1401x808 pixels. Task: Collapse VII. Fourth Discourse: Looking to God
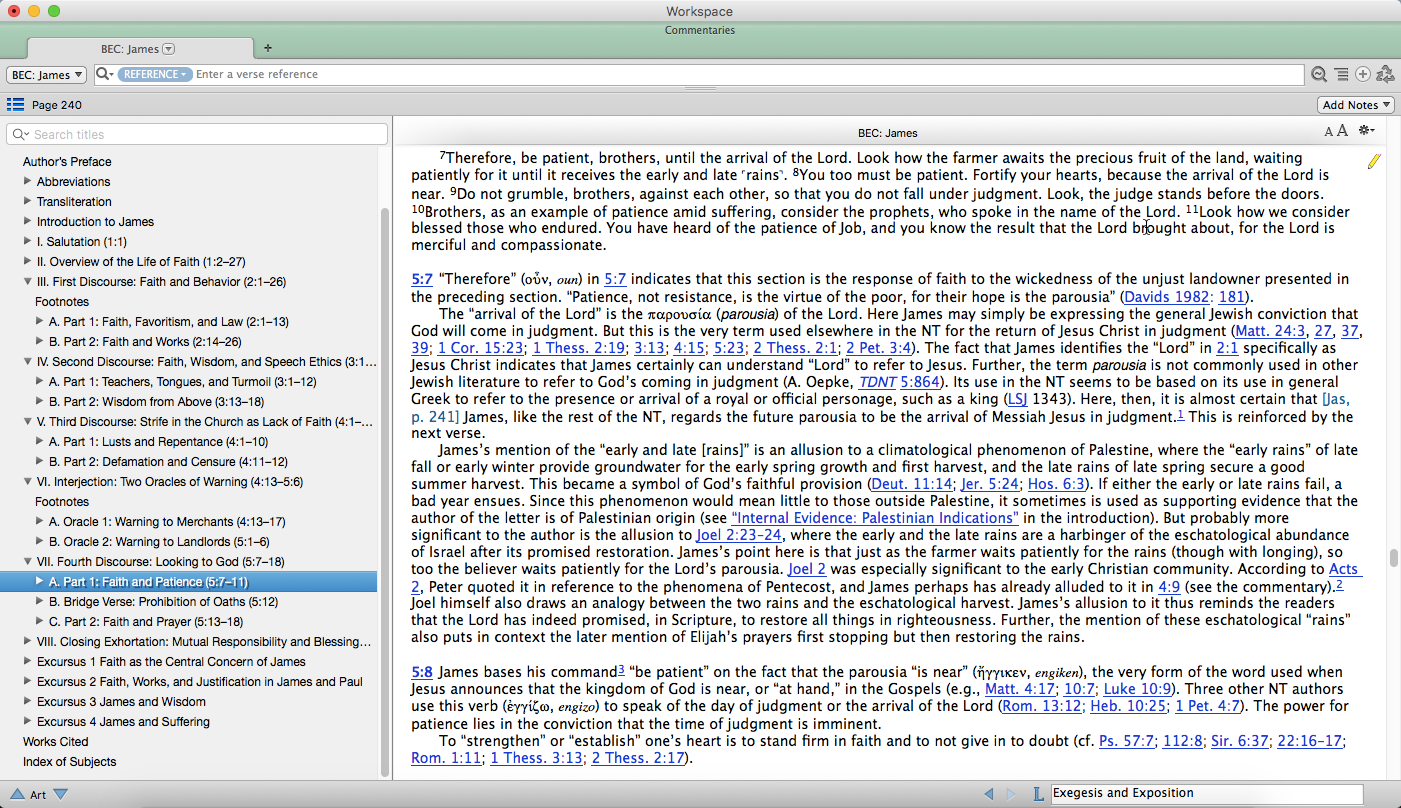coord(28,562)
